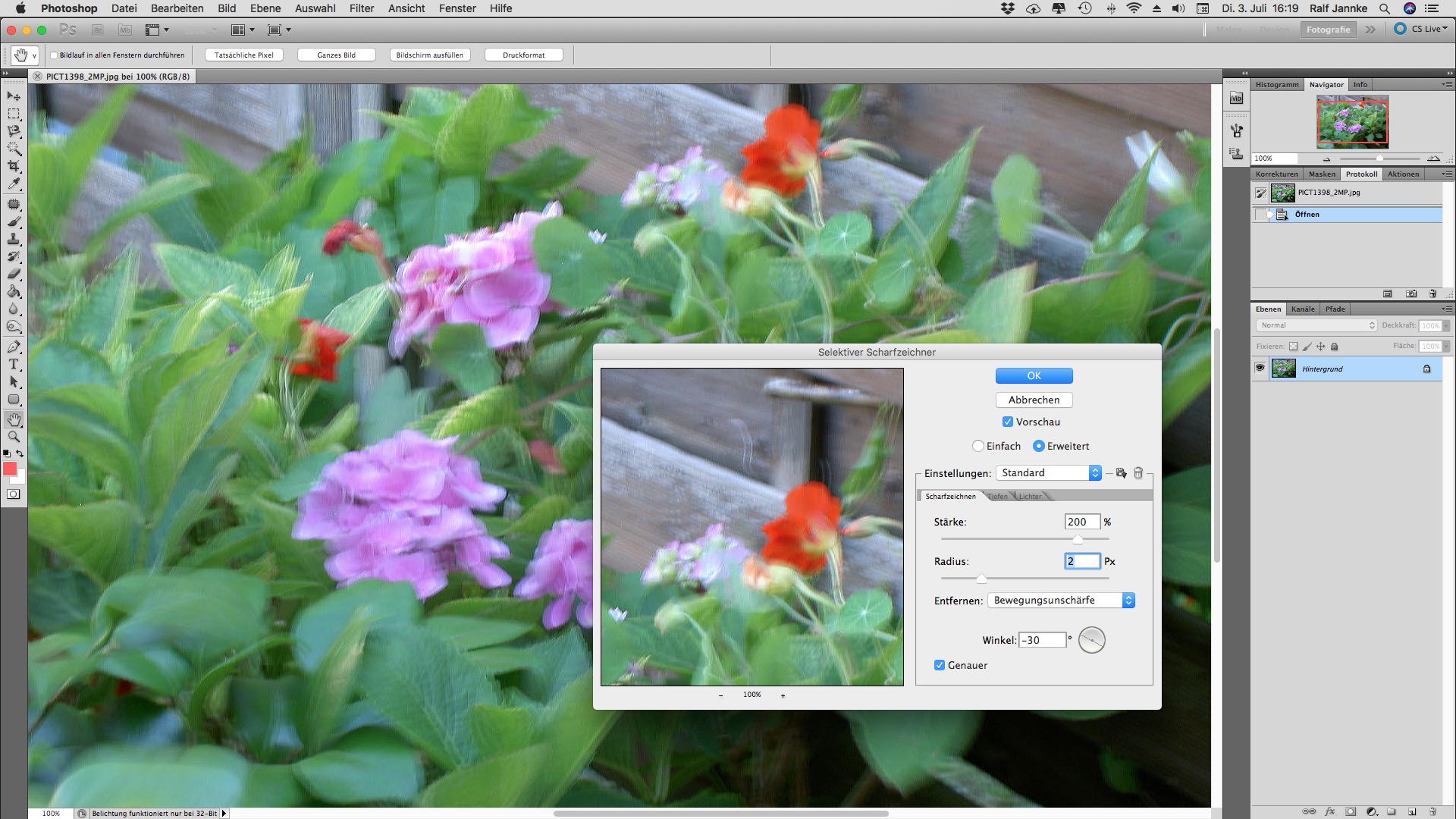Image resolution: width=1456 pixels, height=819 pixels.
Task: Click Ganzes Bild button
Action: tap(336, 55)
